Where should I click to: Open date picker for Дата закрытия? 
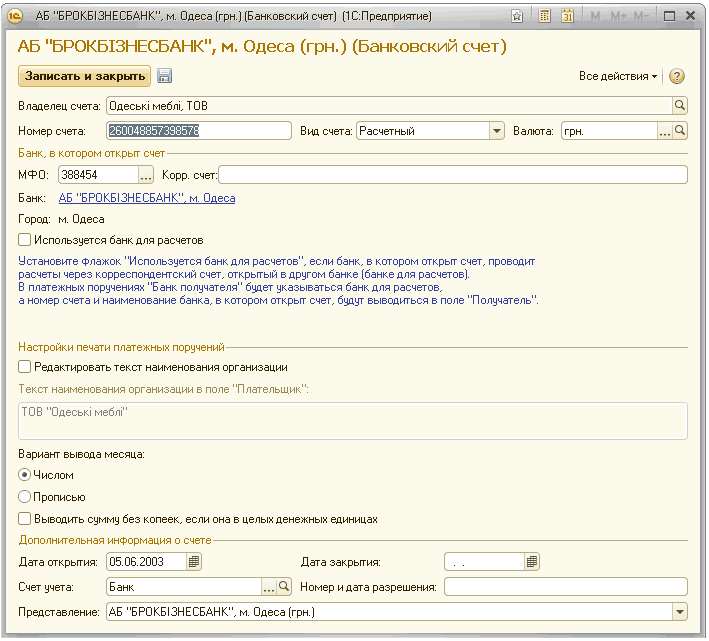click(532, 562)
